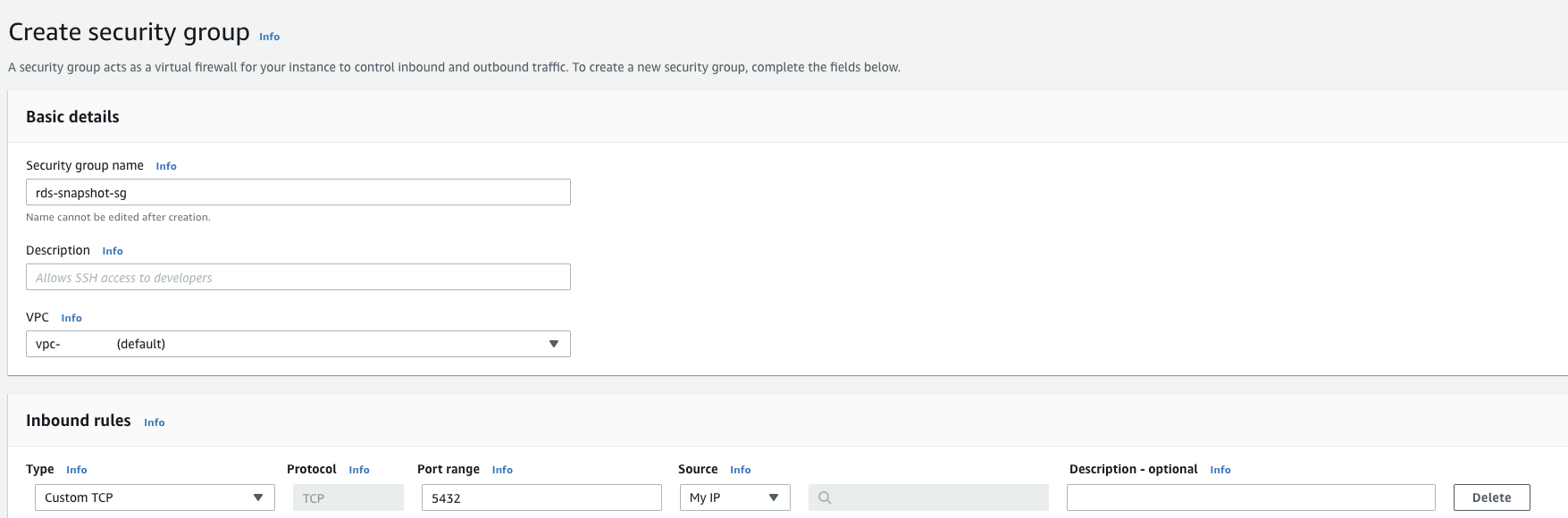Click the Description - optional rule field
Screen dimensions: 1568x518
[x=1251, y=497]
